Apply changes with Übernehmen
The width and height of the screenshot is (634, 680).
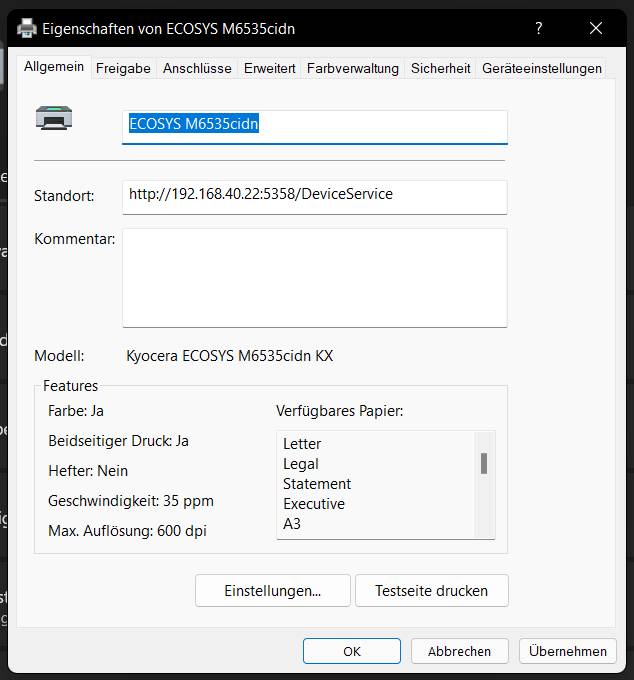(x=568, y=651)
